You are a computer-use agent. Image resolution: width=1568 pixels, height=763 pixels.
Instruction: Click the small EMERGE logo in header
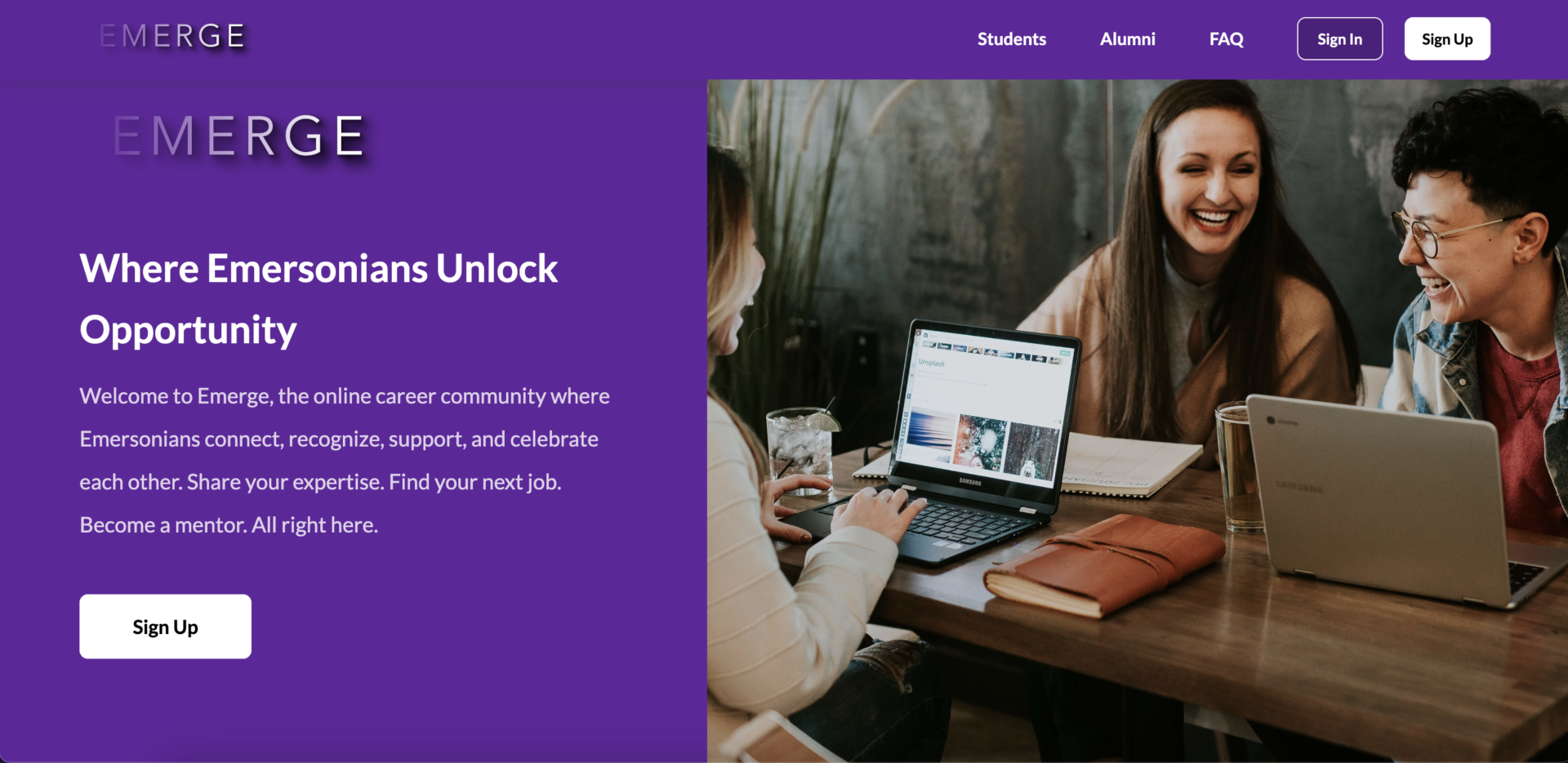tap(172, 36)
